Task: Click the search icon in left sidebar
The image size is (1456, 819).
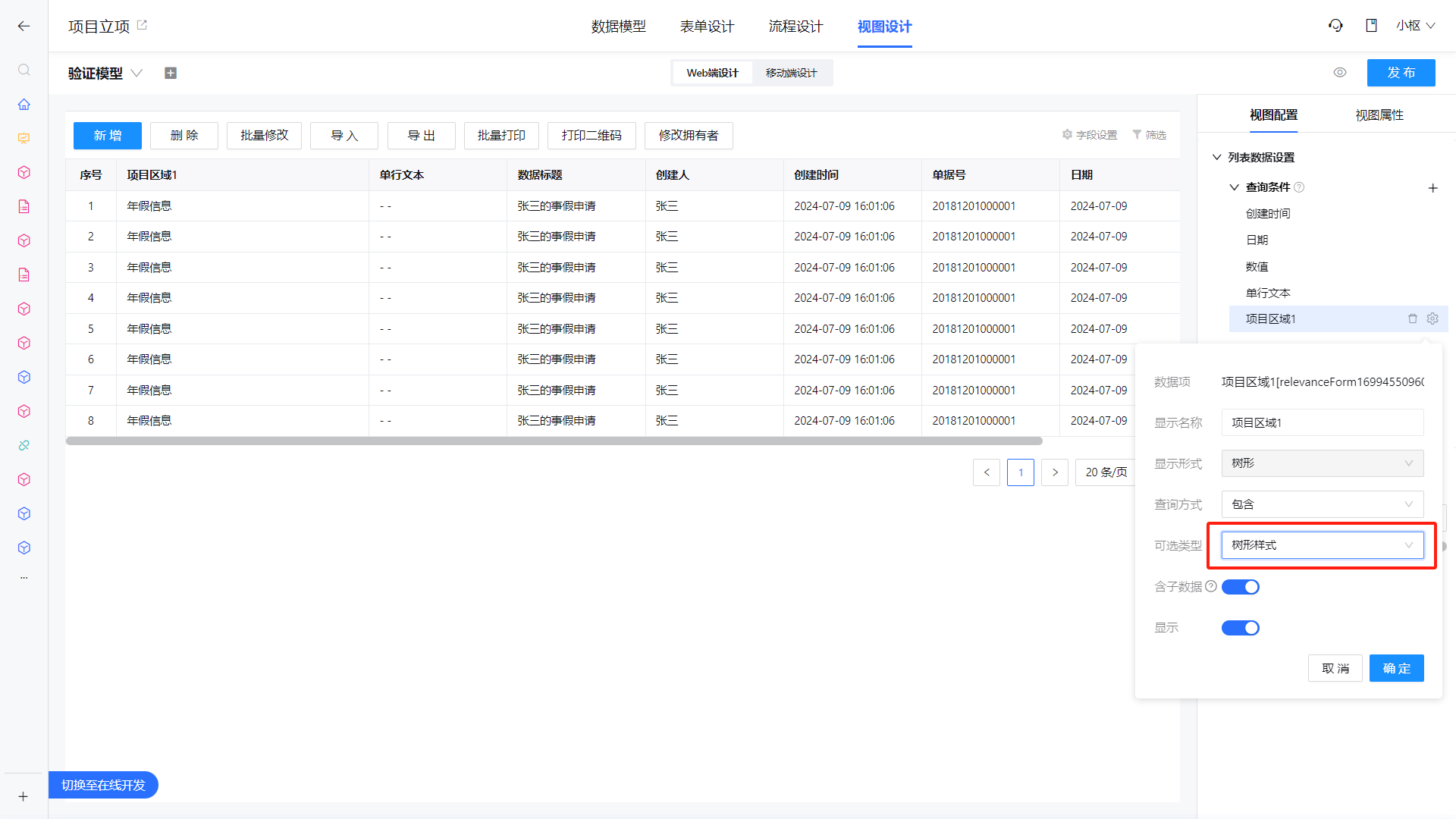Action: coord(24,70)
